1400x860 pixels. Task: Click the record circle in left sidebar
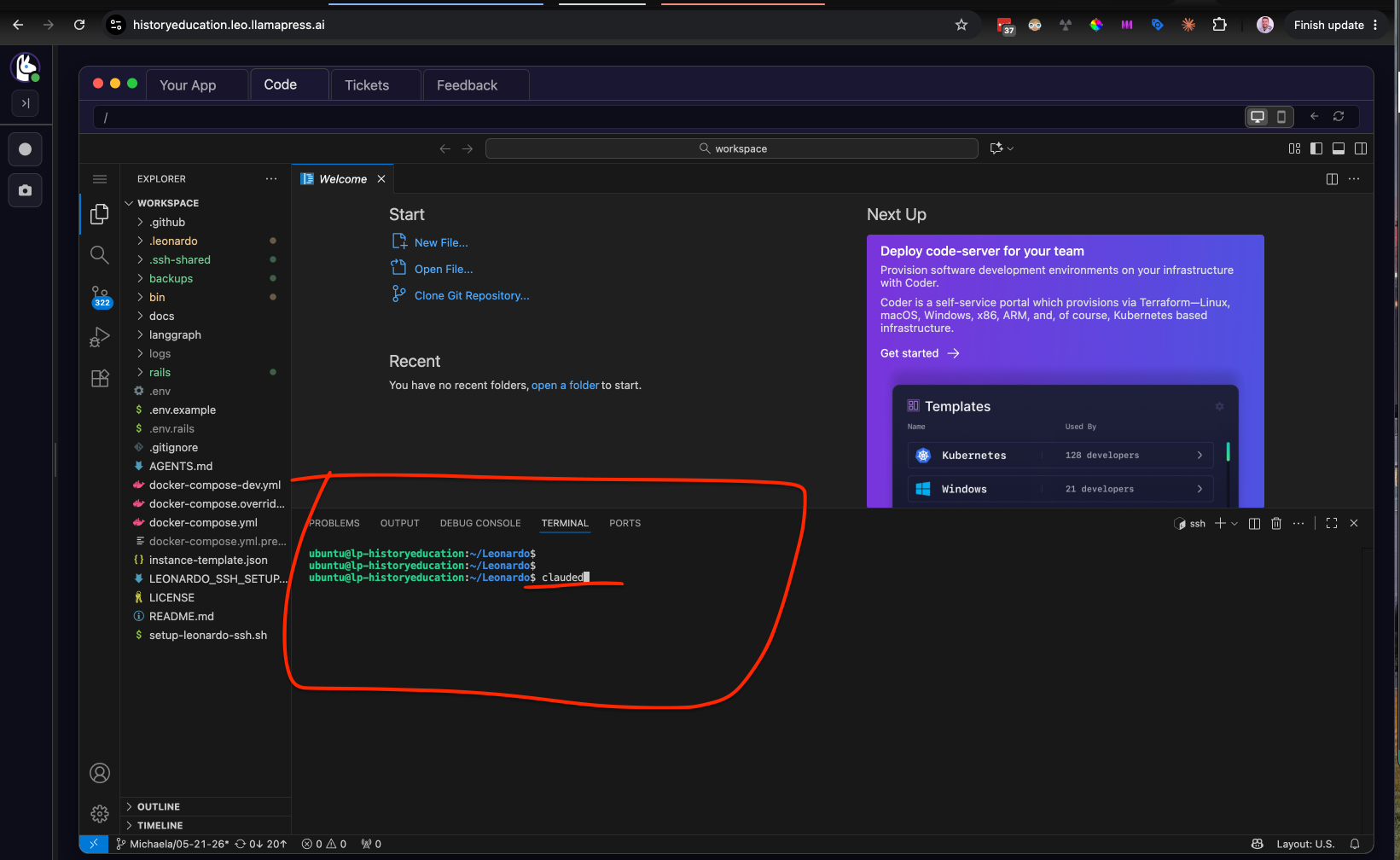tap(26, 149)
